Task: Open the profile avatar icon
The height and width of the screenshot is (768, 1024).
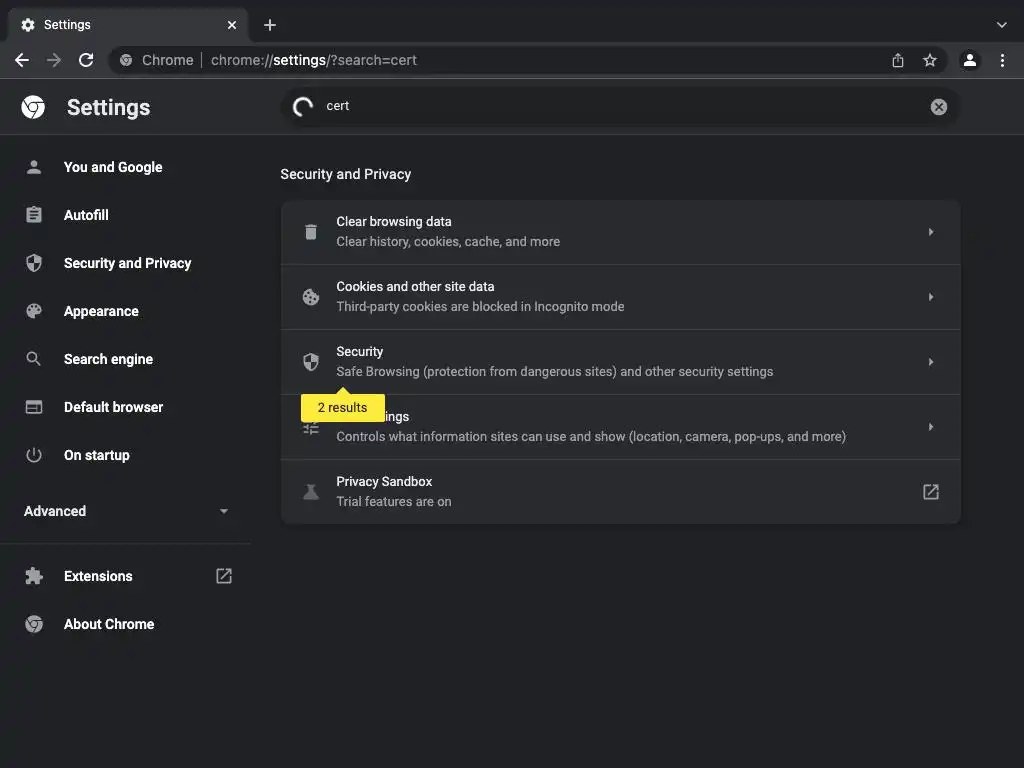Action: [969, 60]
